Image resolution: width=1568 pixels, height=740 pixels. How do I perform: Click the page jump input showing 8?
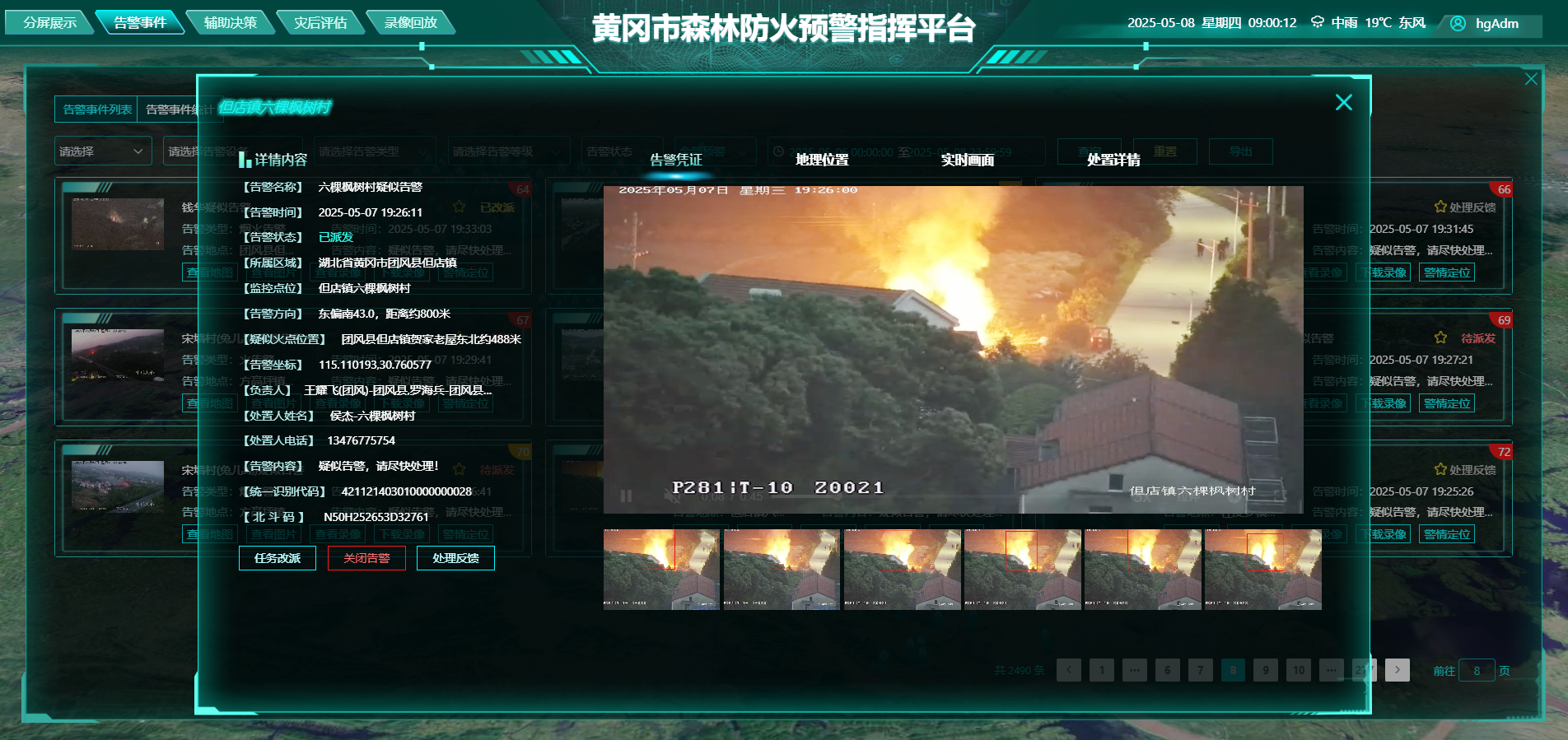click(x=1477, y=671)
